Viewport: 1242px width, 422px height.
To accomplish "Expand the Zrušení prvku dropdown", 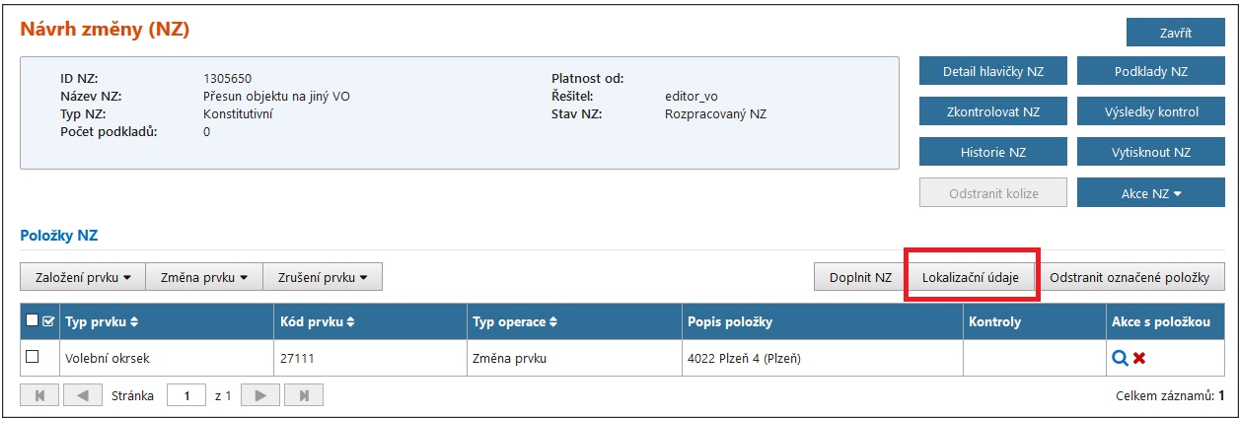I will point(323,277).
